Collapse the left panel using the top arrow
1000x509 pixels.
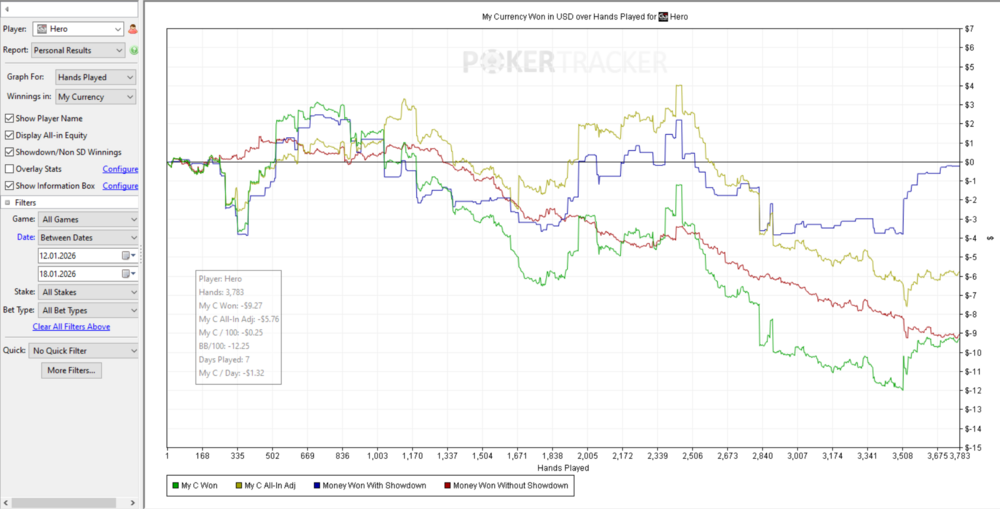click(8, 9)
